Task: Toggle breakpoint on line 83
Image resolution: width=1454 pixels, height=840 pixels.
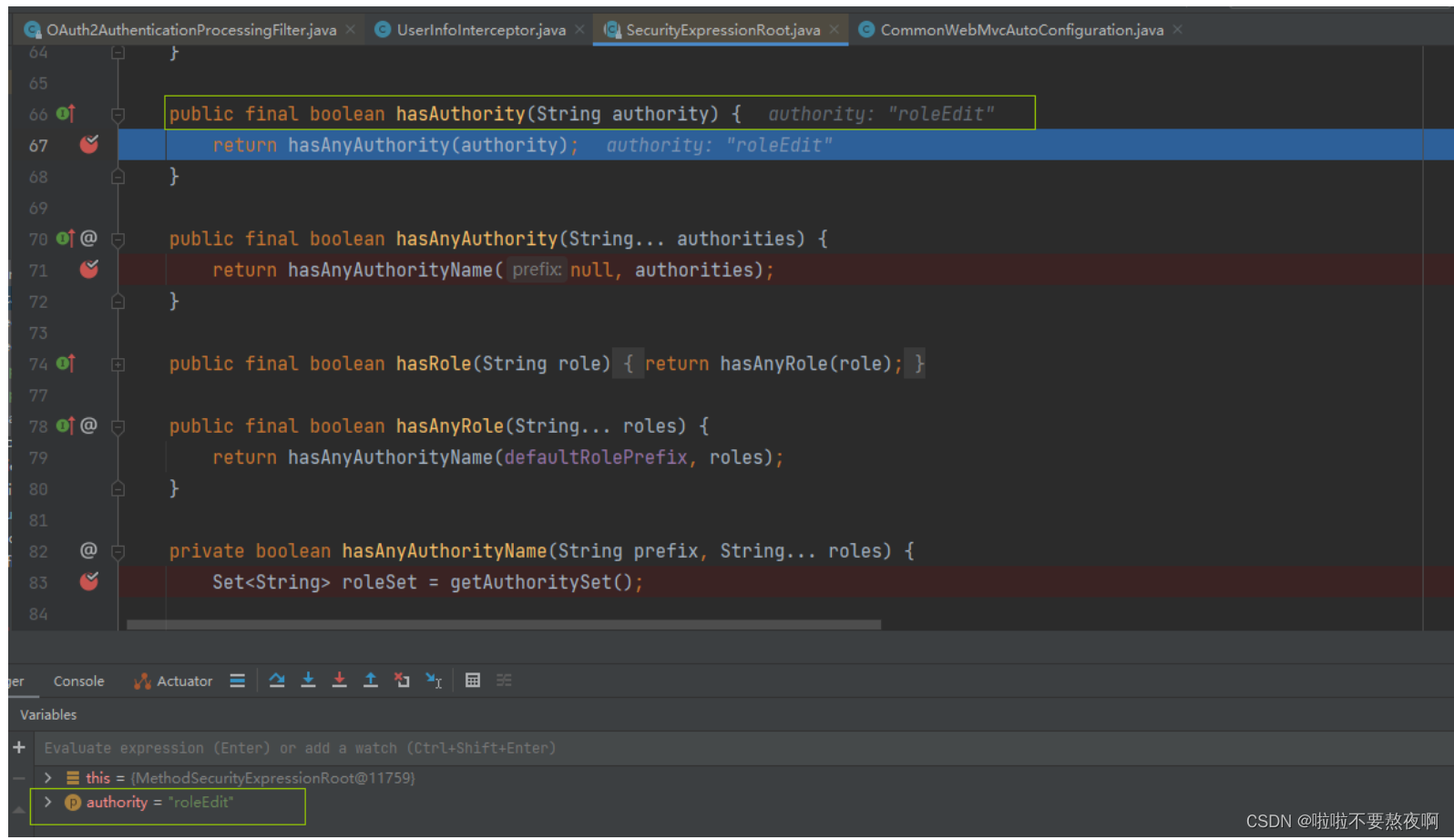Action: (89, 581)
